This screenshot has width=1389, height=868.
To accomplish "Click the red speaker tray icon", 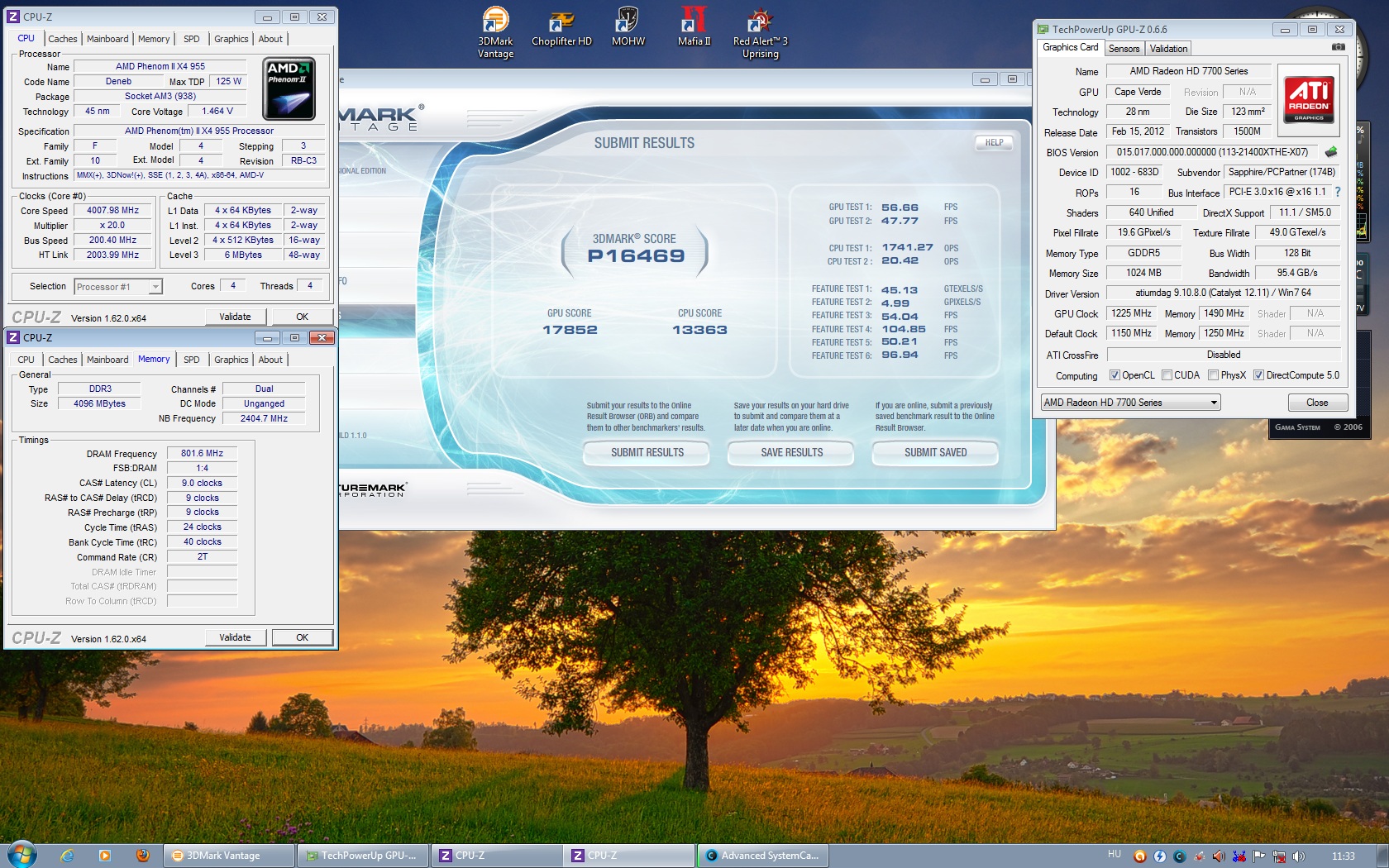I will pyautogui.click(x=1218, y=856).
